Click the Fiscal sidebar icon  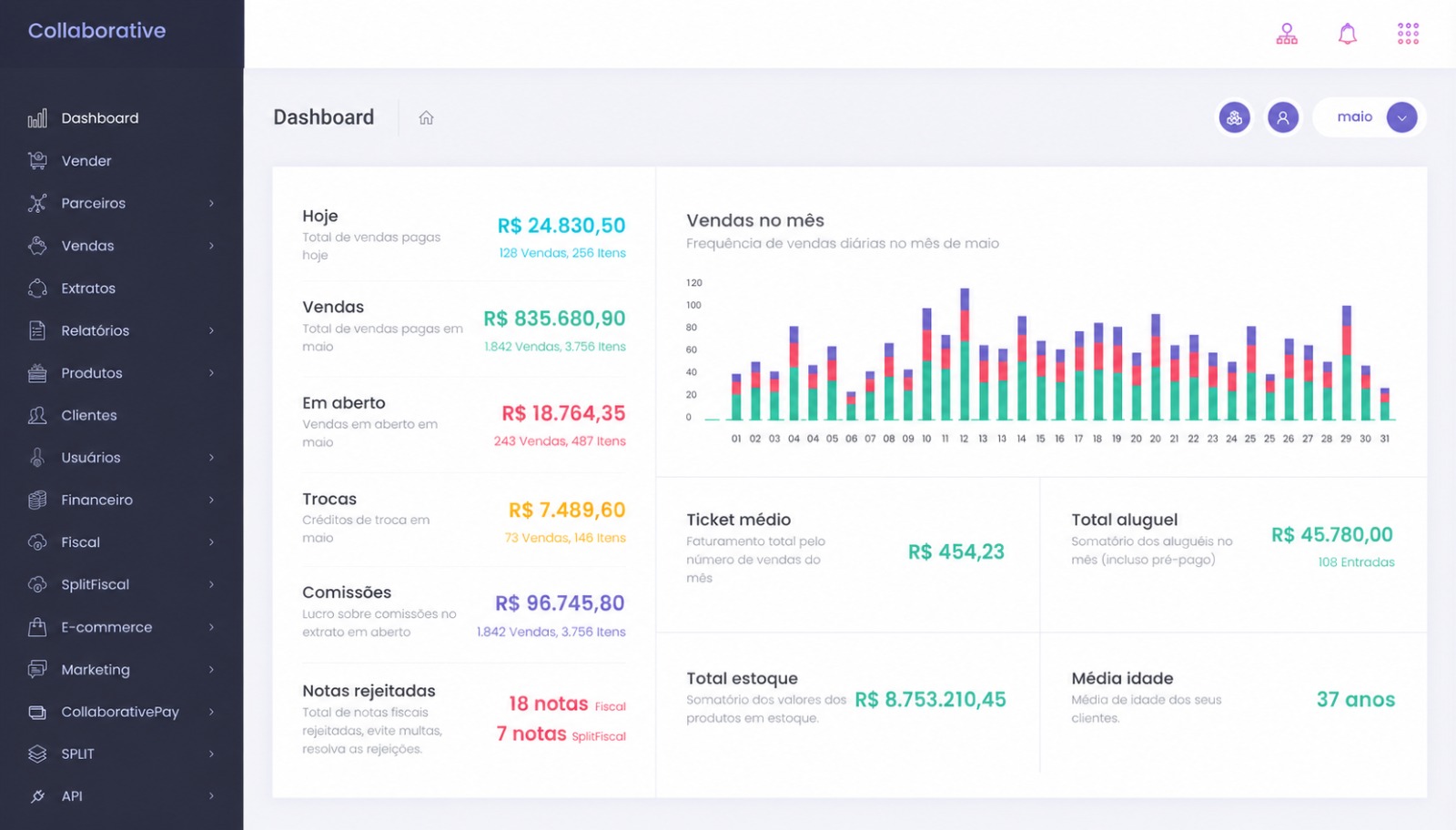[37, 542]
